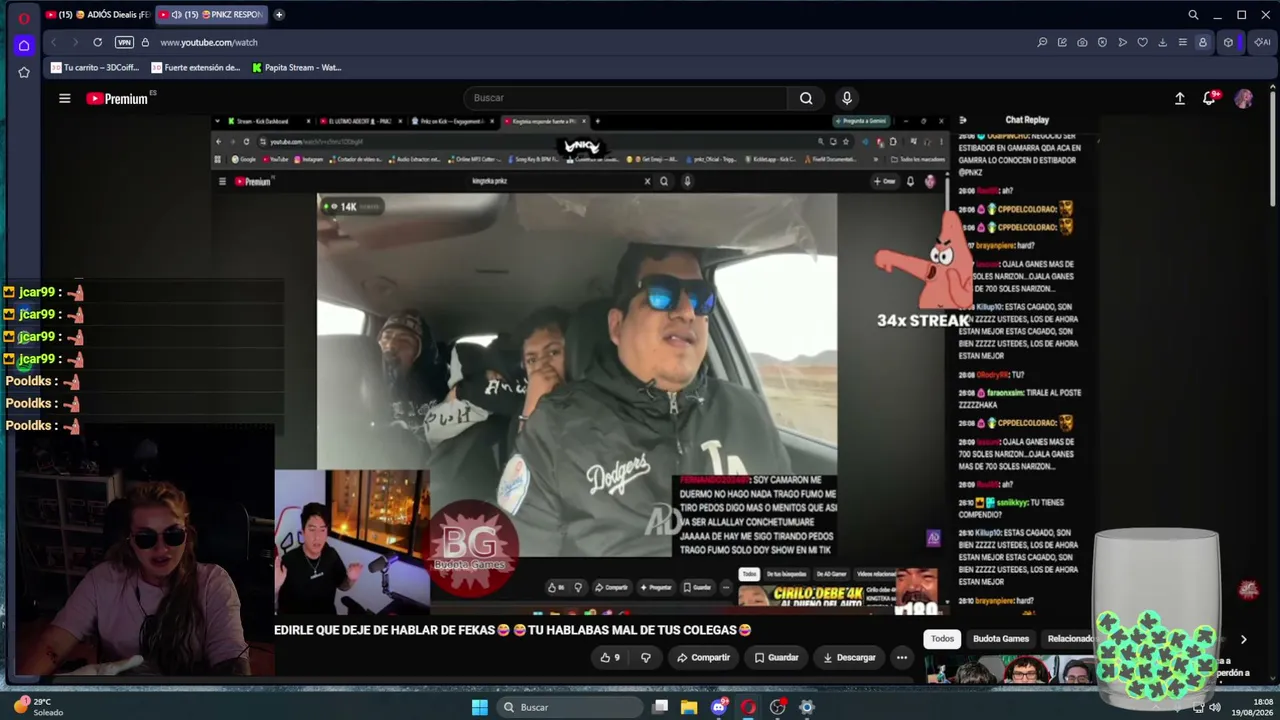Open the Opera AI assistant button
The width and height of the screenshot is (1280, 720).
1262,42
